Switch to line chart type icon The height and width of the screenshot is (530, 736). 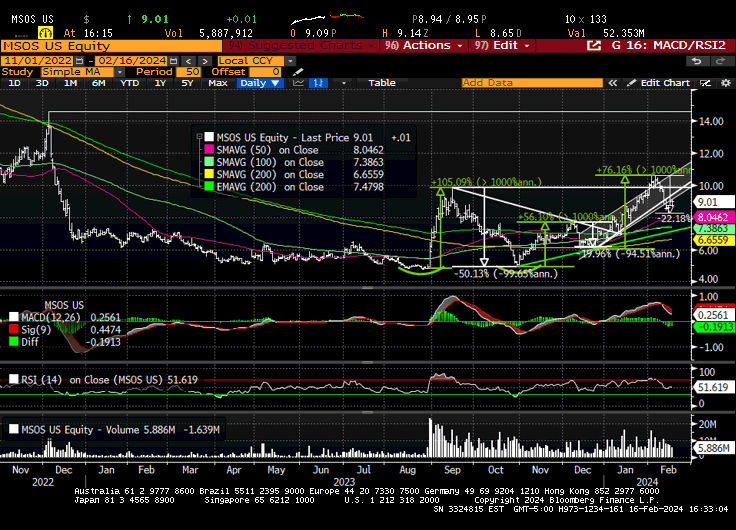pyautogui.click(x=299, y=83)
